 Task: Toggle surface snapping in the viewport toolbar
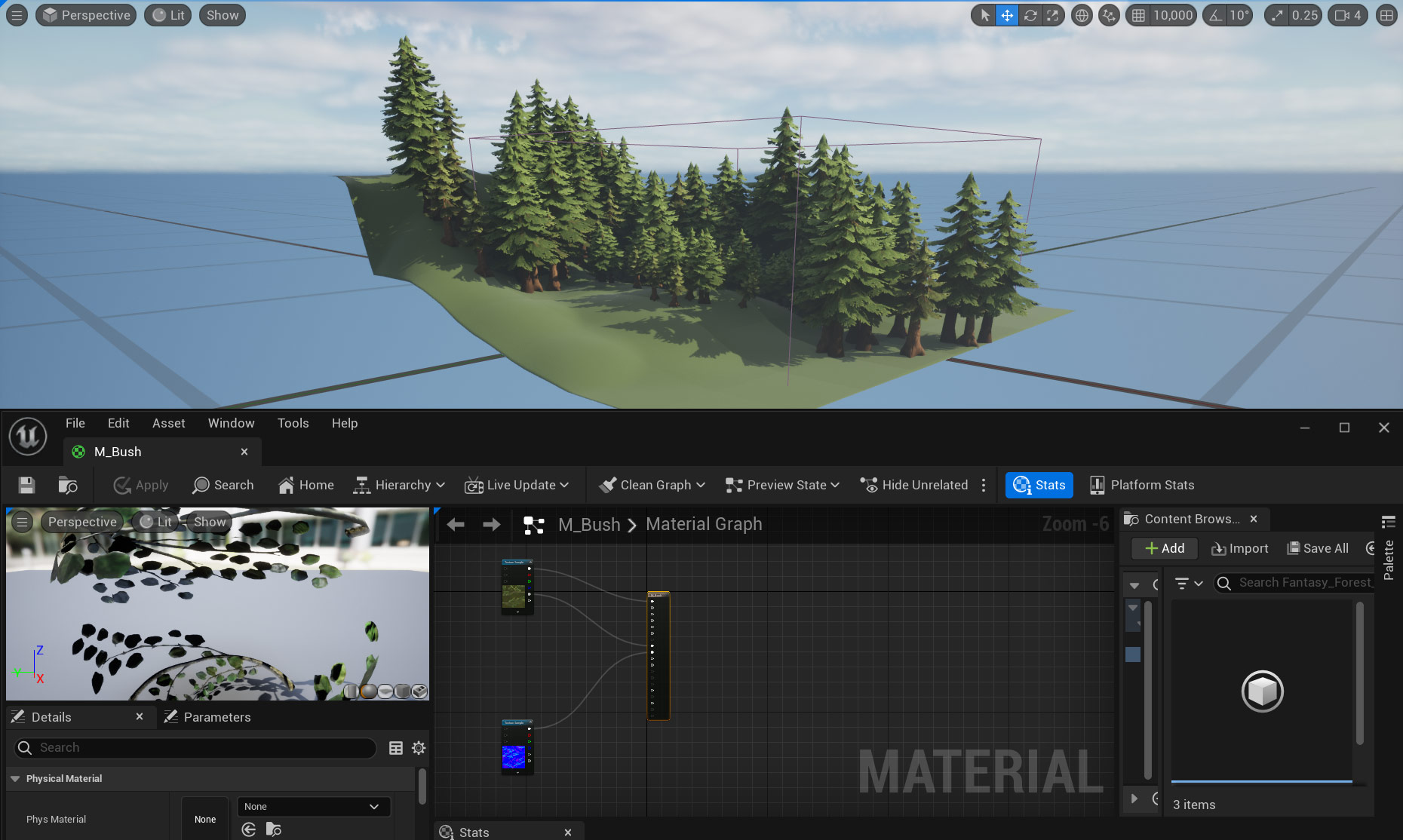click(1109, 15)
